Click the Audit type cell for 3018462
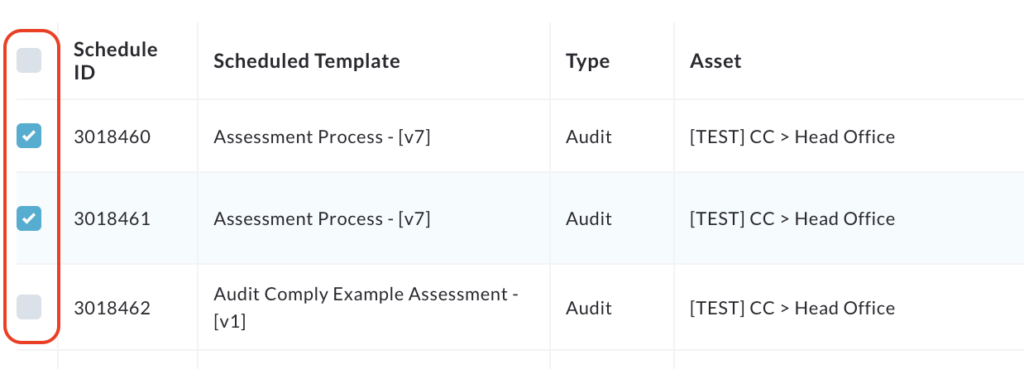Viewport: 1024px width, 369px height. click(x=588, y=308)
